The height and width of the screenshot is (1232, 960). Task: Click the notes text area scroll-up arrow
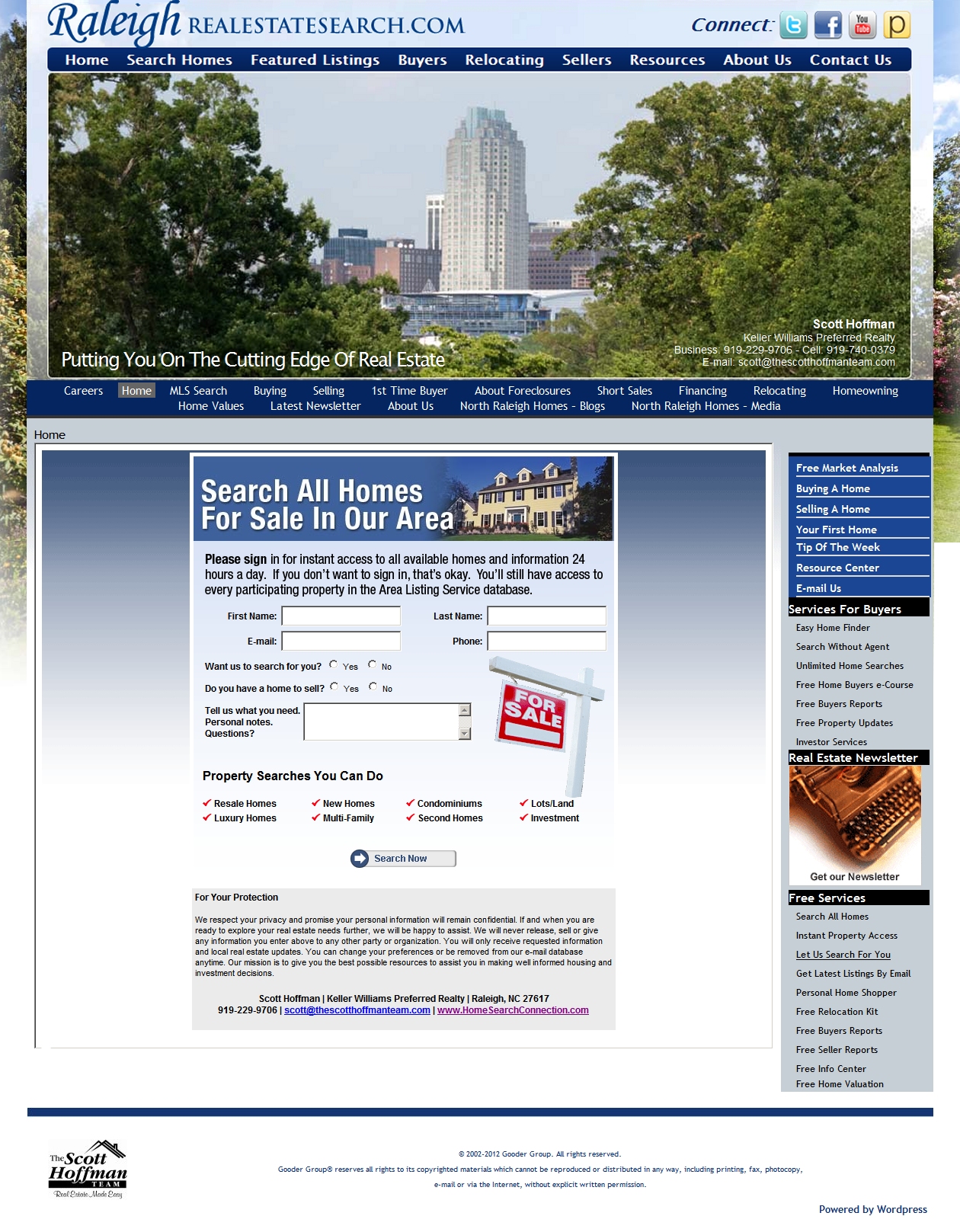(465, 709)
